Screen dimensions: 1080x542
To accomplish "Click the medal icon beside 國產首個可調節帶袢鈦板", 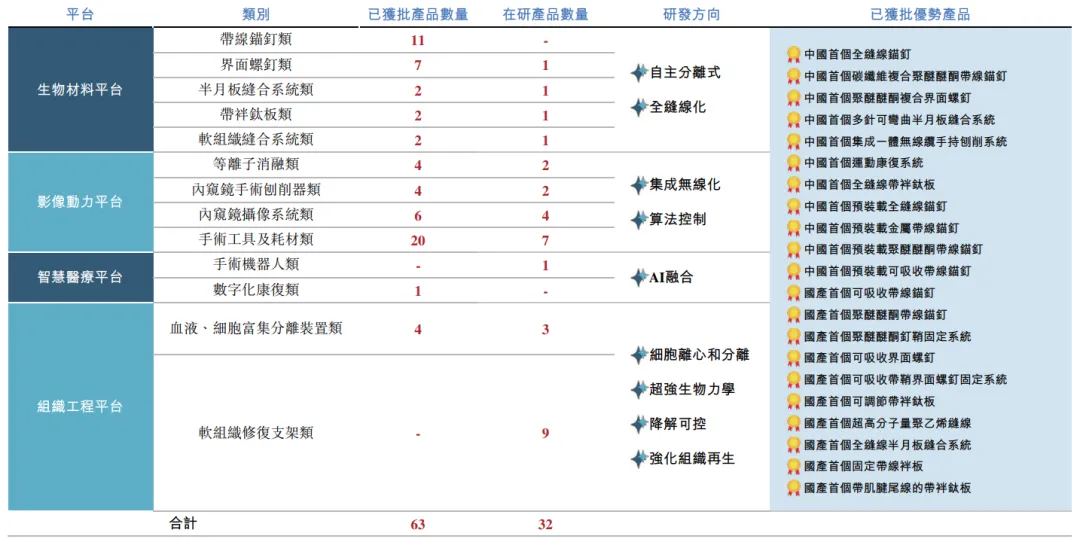I will pyautogui.click(x=793, y=401).
